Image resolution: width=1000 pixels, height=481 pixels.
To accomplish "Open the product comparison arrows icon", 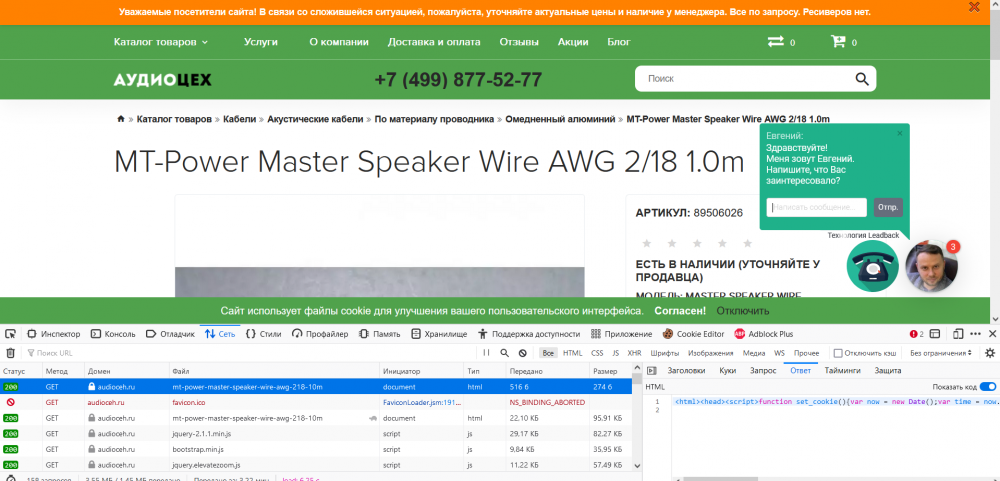I will pyautogui.click(x=776, y=41).
